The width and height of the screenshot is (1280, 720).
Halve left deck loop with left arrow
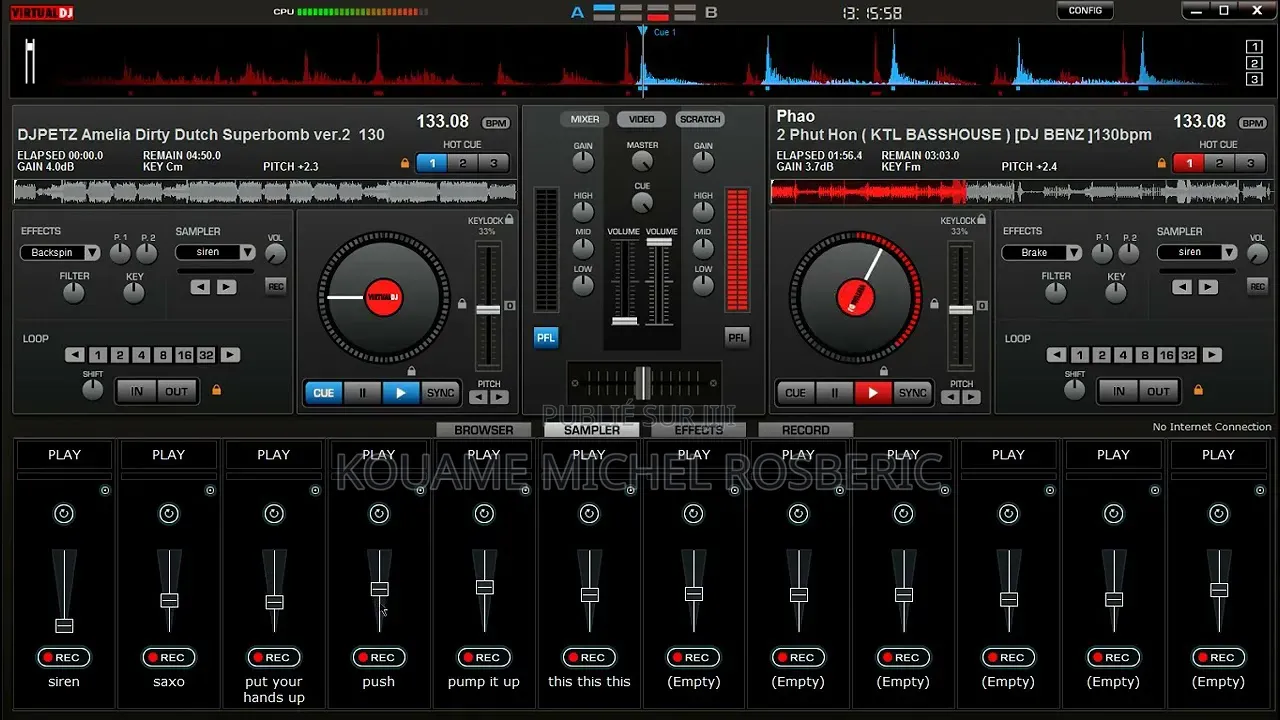coord(75,355)
